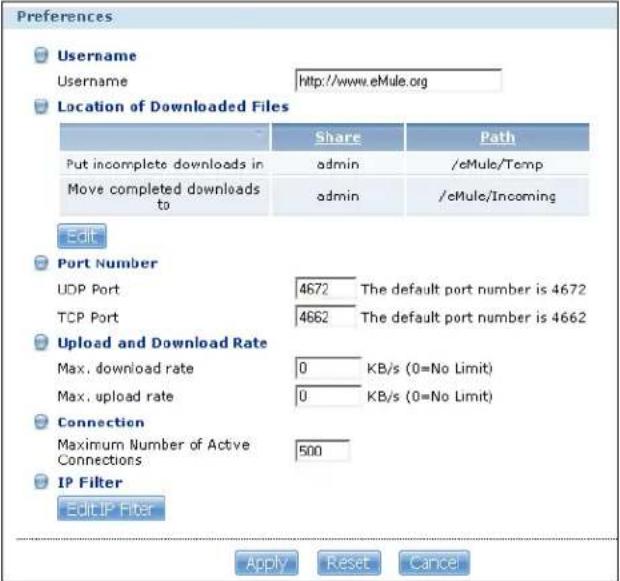Click the Connection section heading
The image size is (620, 581).
(101, 422)
